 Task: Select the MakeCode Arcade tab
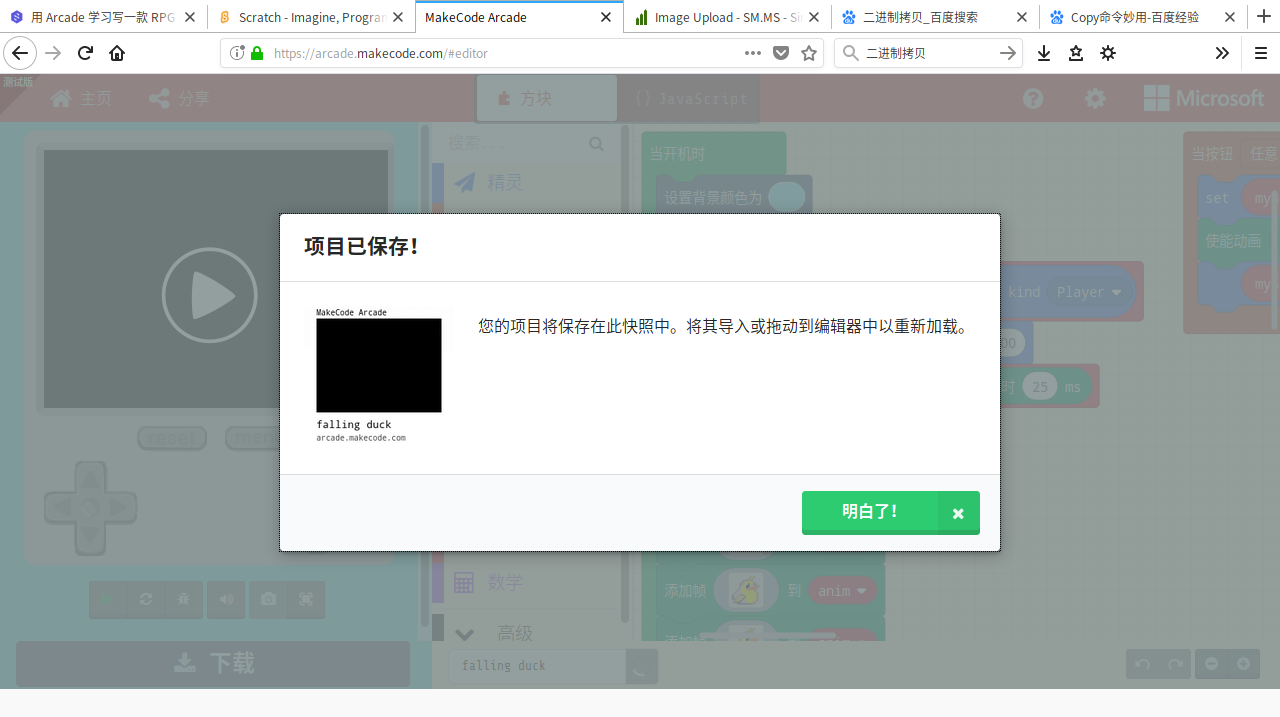pos(519,17)
